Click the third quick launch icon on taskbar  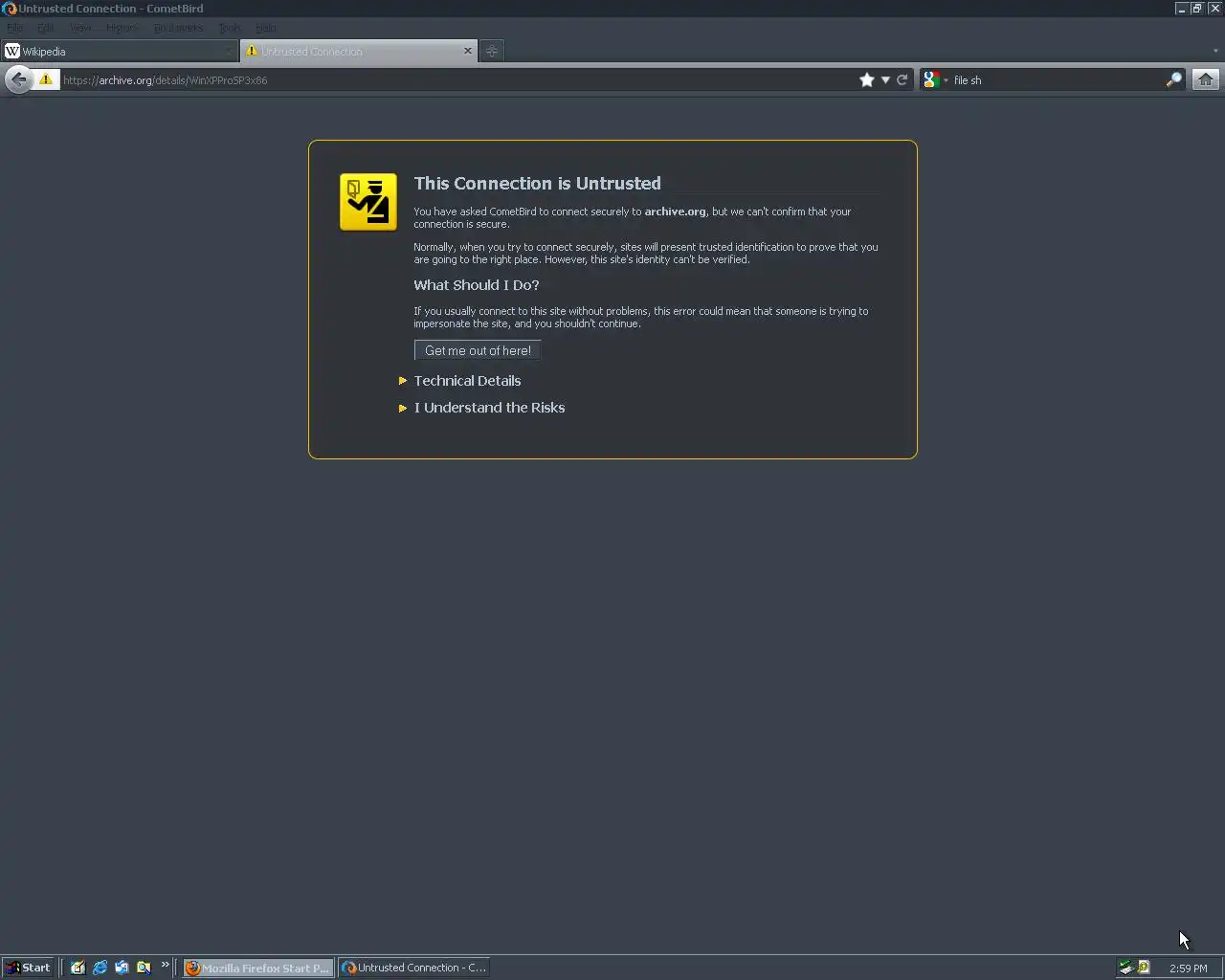tap(122, 968)
